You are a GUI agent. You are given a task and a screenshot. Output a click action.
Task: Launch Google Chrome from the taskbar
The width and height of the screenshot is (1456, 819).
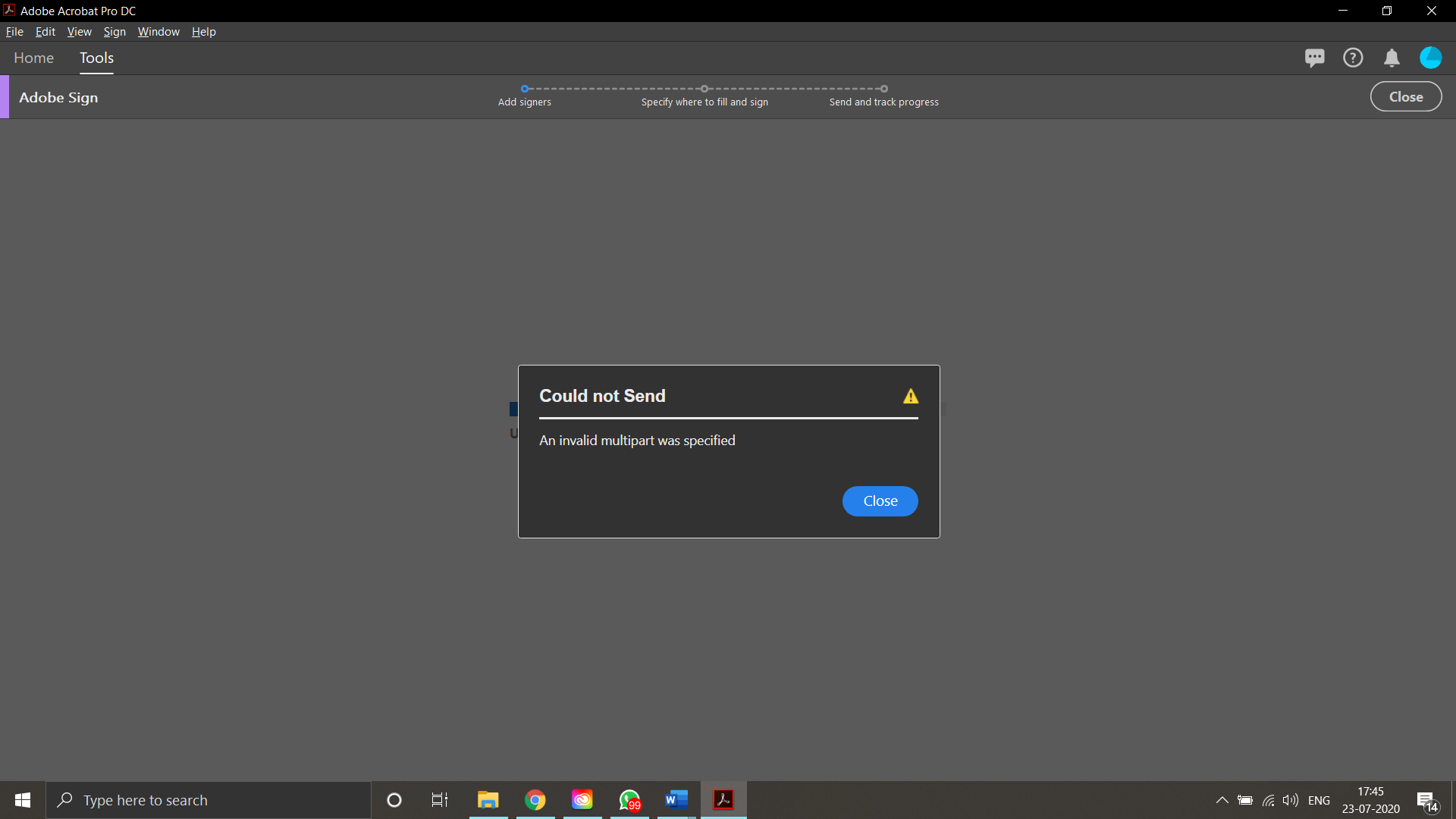click(535, 799)
